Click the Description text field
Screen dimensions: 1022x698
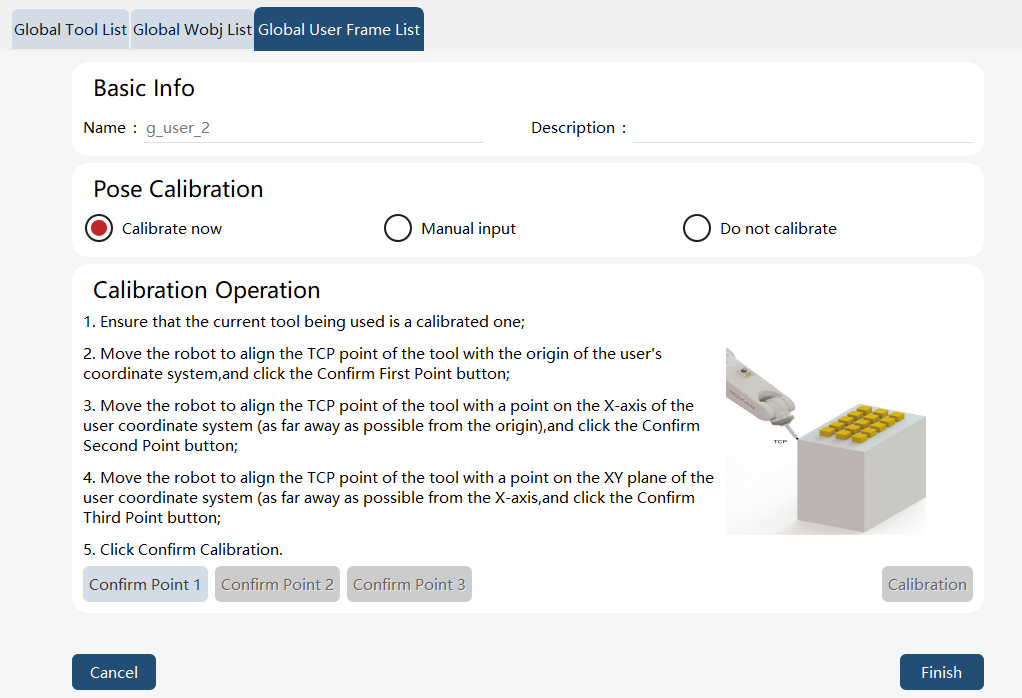(x=802, y=128)
